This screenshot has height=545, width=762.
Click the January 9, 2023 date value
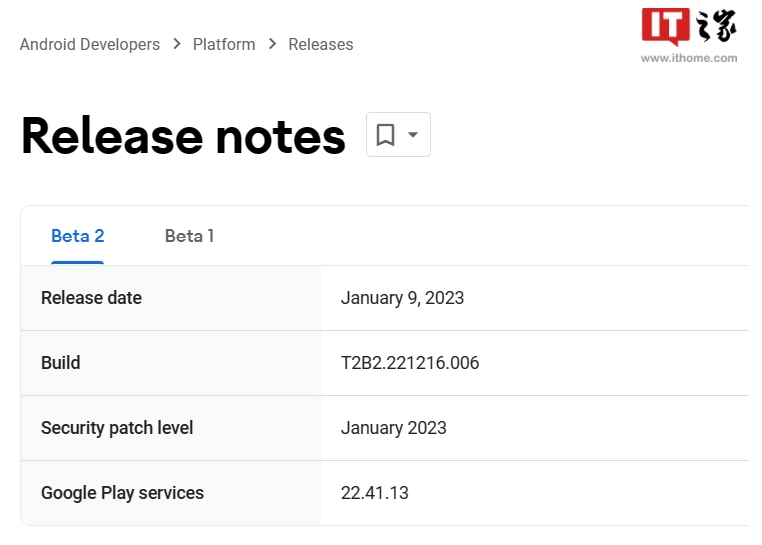coord(402,298)
